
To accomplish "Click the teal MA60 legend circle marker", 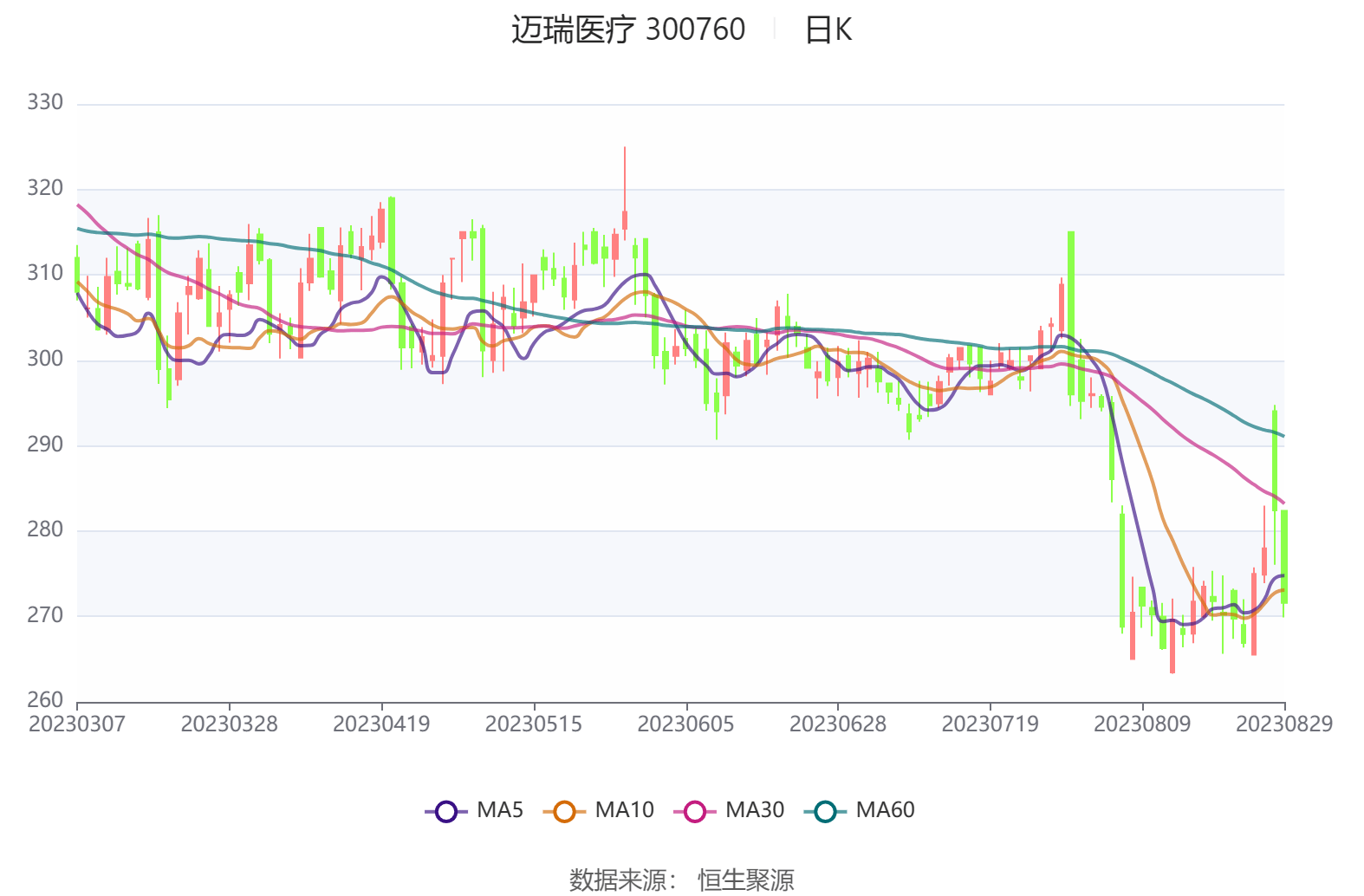I will [825, 812].
